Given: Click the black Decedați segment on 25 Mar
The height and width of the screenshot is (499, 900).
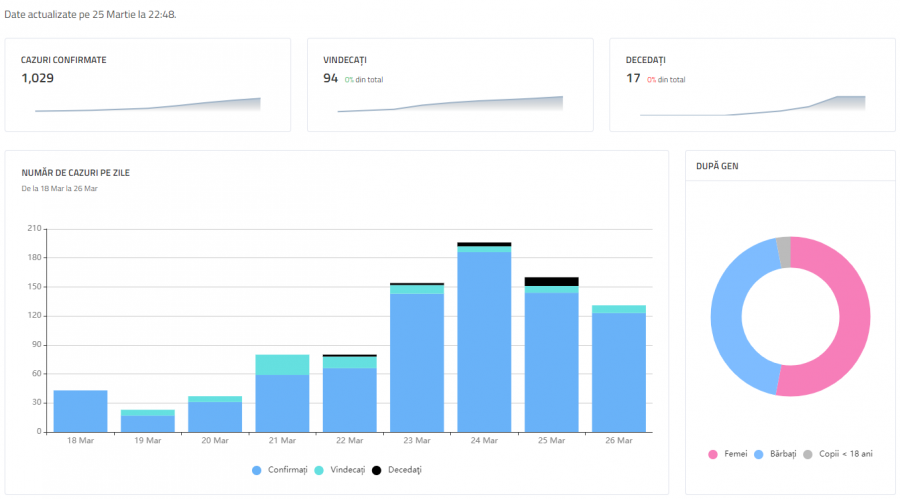Looking at the screenshot, I should click(x=551, y=281).
